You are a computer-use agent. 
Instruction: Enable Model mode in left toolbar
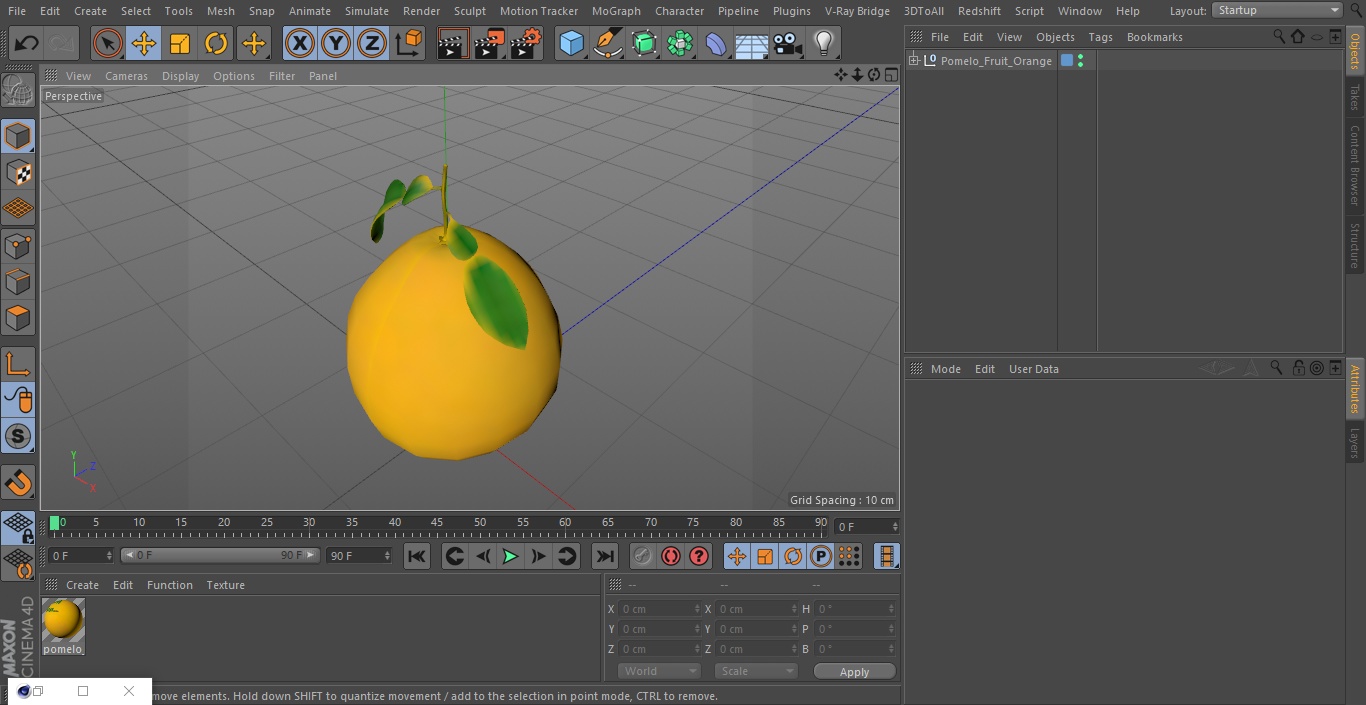(x=18, y=136)
